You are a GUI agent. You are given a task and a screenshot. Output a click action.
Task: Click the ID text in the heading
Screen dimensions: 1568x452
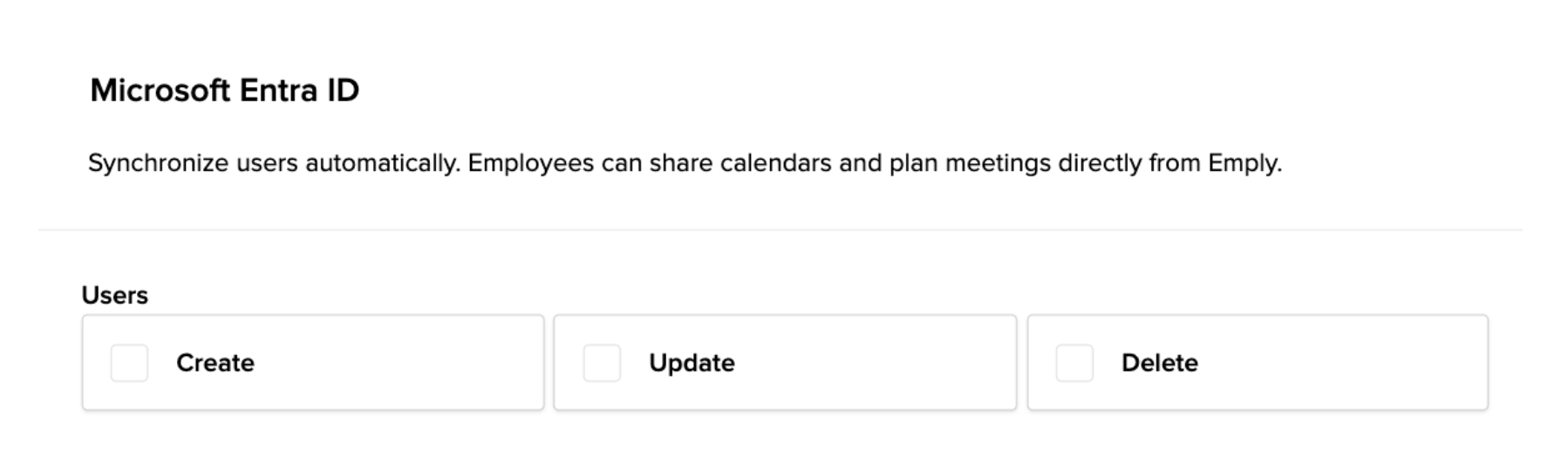click(x=343, y=91)
